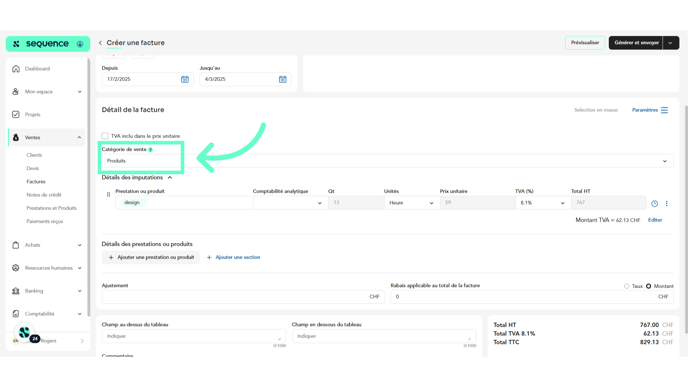Image resolution: width=688 pixels, height=387 pixels.
Task: Open the TVA 8.1% dropdown
Action: 542,203
